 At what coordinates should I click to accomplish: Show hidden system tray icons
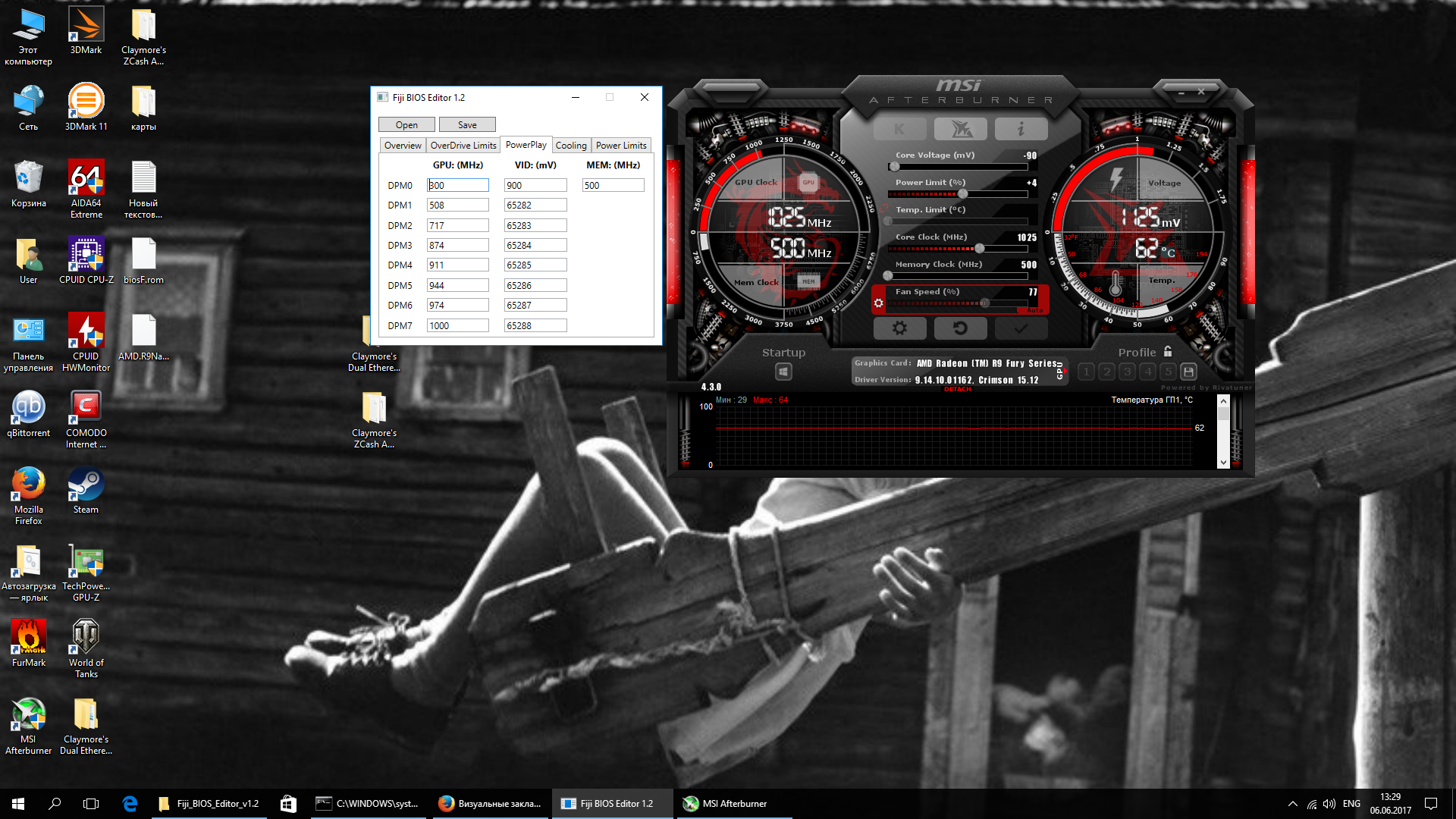[1292, 804]
